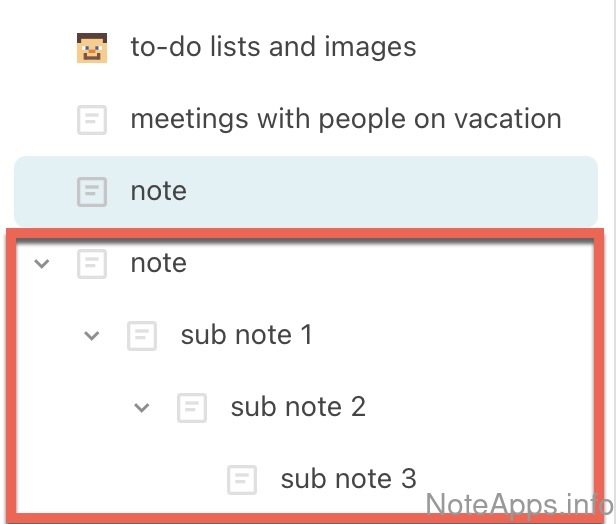The image size is (616, 524).
Task: Select "sub note 2" in the tree
Action: pyautogui.click(x=298, y=407)
